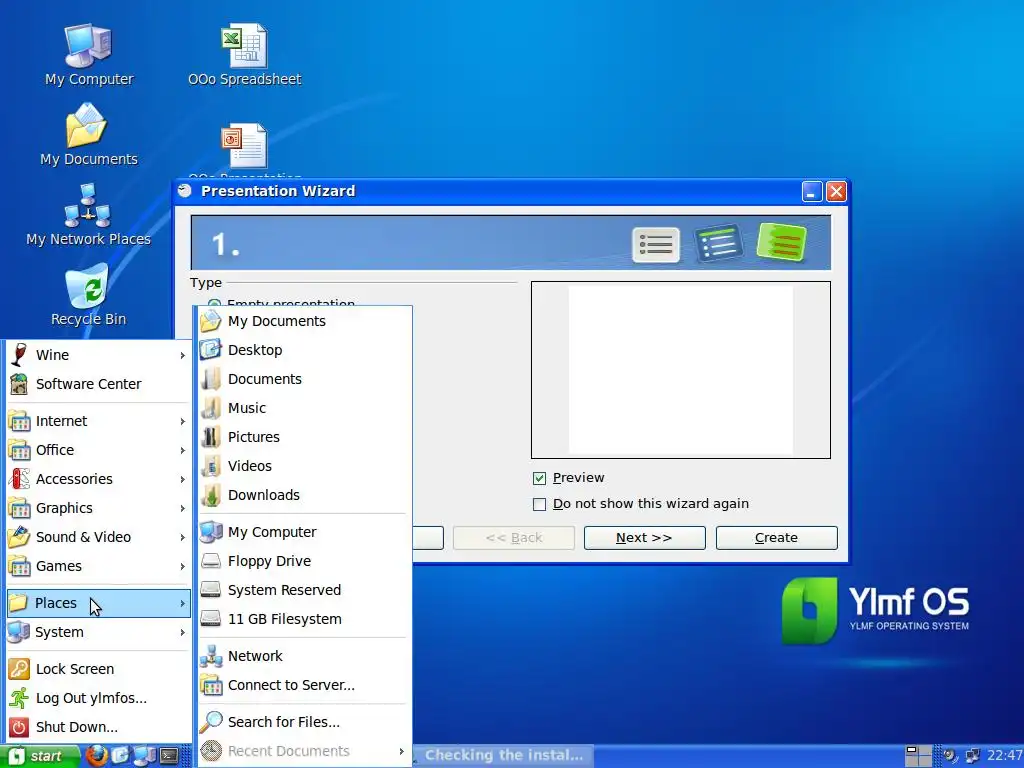The image size is (1024, 768).
Task: Select Search for Files... entry
Action: [303, 722]
